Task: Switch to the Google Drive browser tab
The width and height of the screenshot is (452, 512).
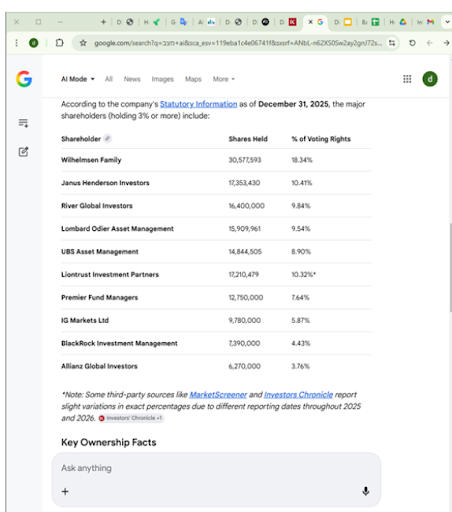Action: (403, 22)
